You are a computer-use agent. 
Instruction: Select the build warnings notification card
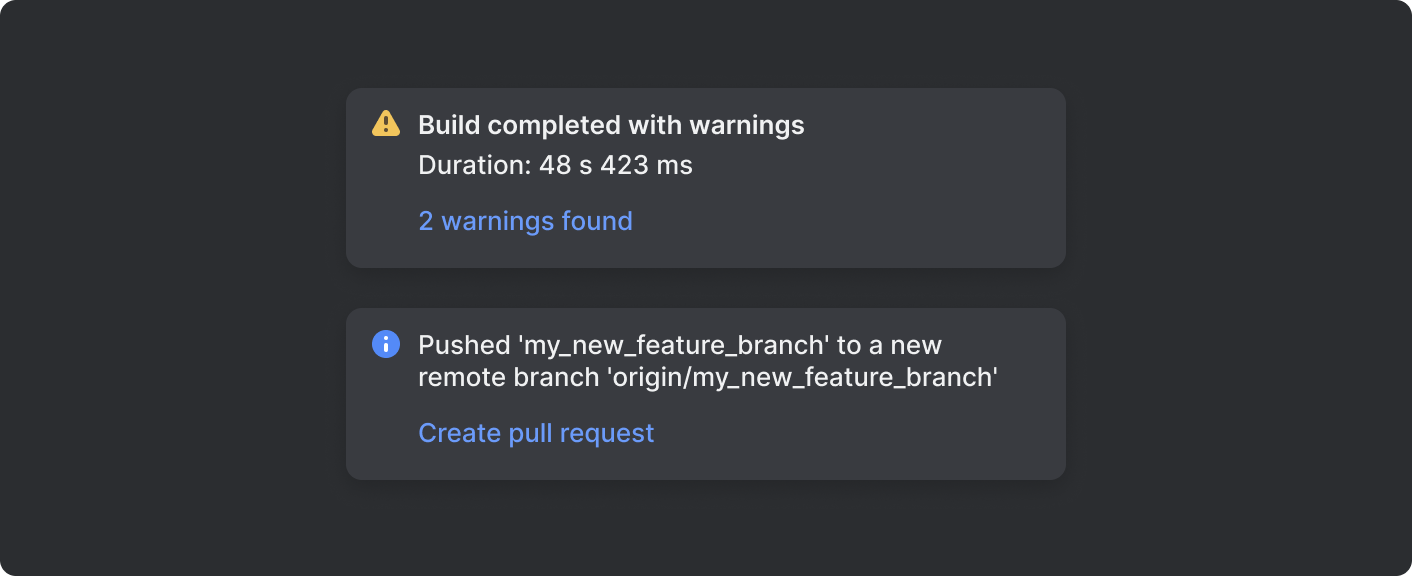705,177
